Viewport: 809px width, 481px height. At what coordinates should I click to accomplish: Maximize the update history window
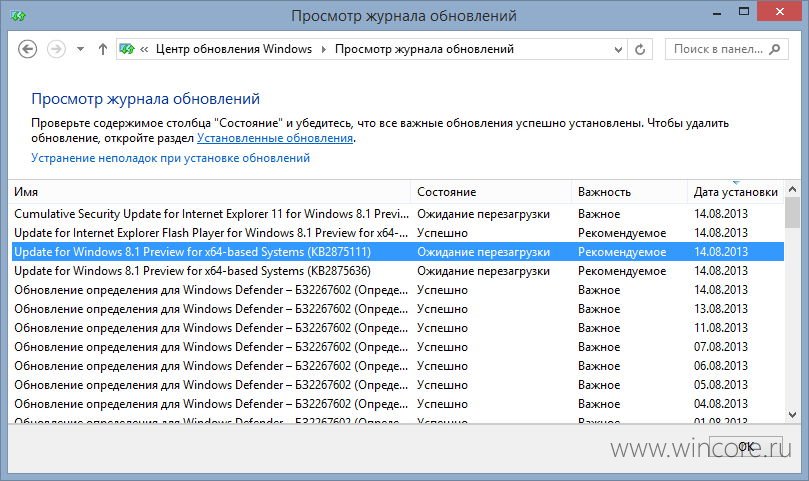(x=743, y=11)
